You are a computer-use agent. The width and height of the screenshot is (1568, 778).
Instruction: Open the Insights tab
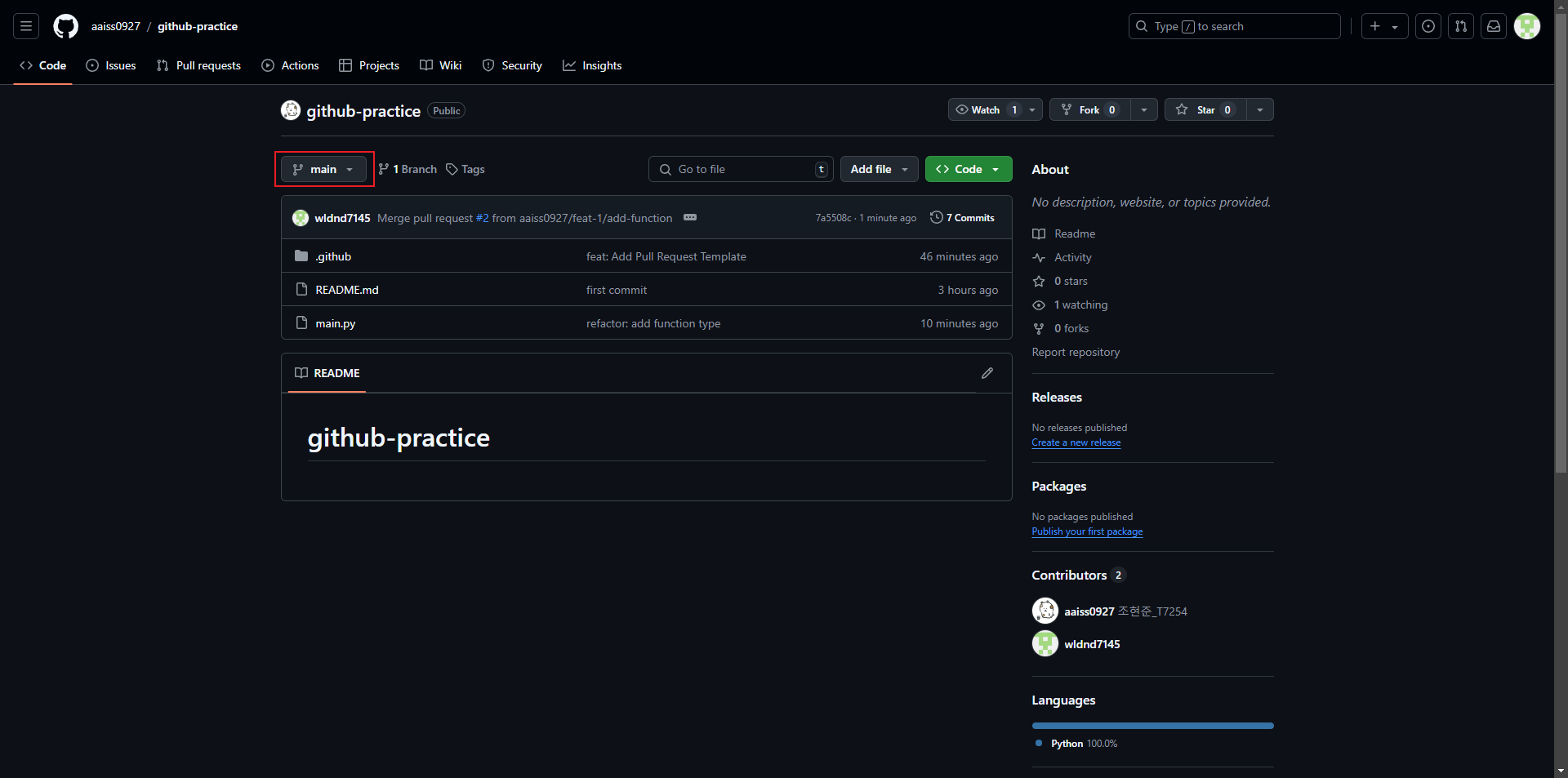coord(592,65)
